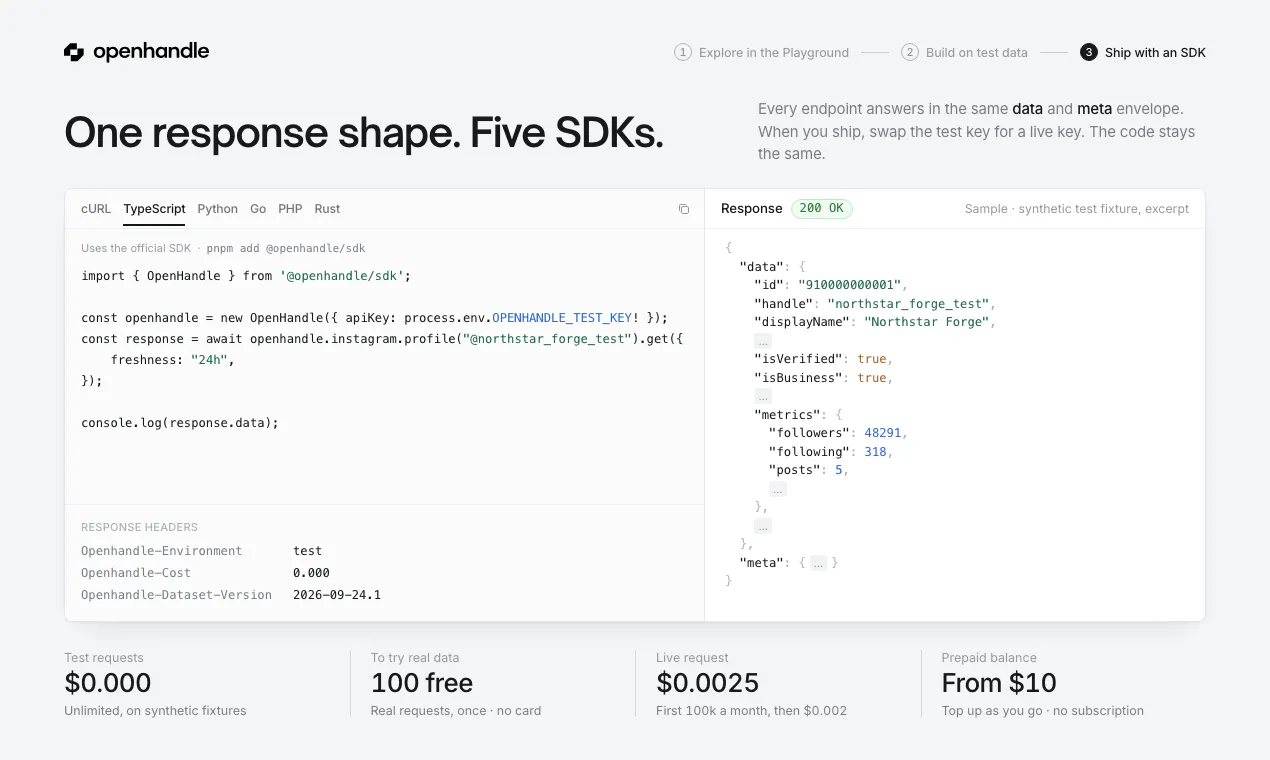1270x760 pixels.
Task: Switch to the PHP tab
Action: [290, 209]
